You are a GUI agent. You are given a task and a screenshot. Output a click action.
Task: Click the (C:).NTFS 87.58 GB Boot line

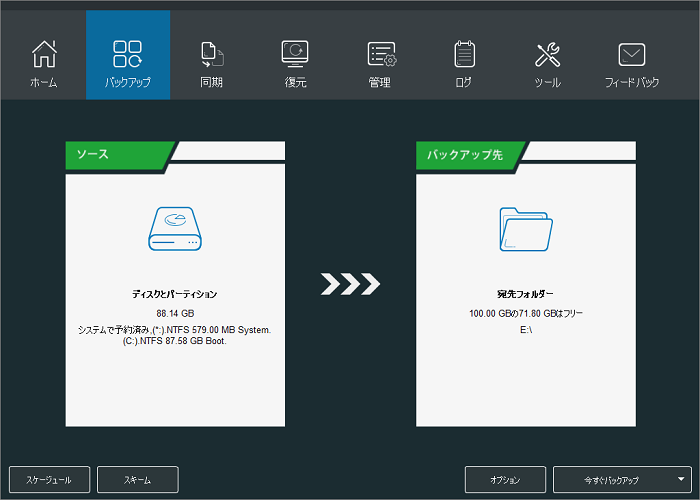(175, 341)
